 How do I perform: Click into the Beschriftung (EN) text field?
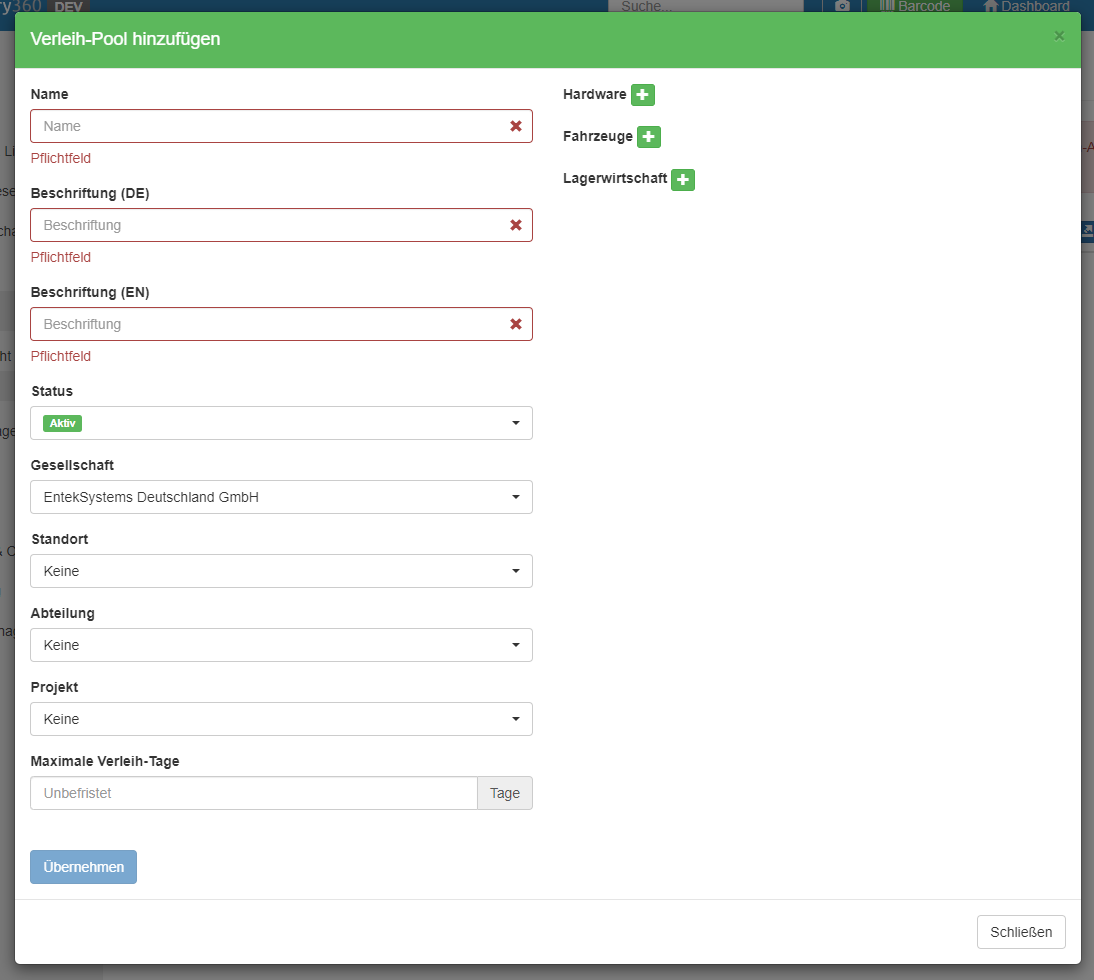270,324
